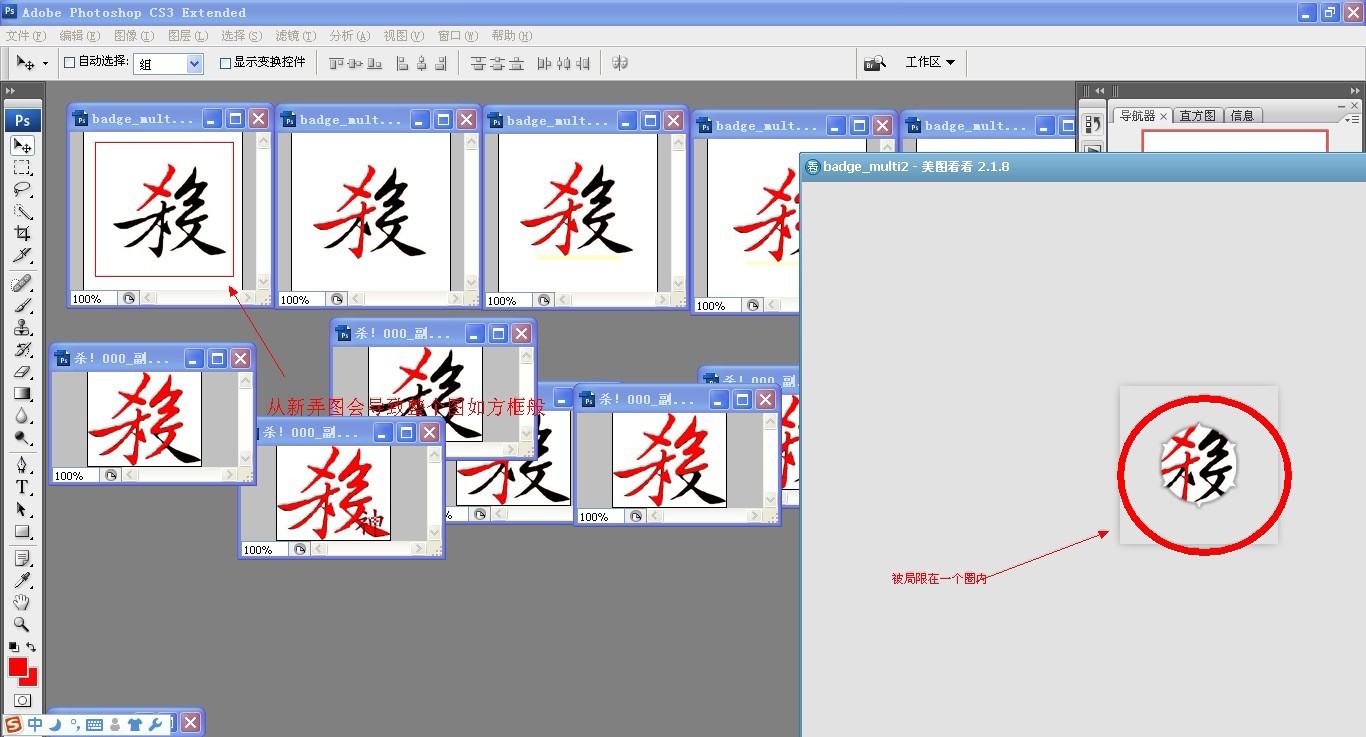Open the 滤镜 menu
Viewport: 1366px width, 737px height.
click(x=292, y=35)
